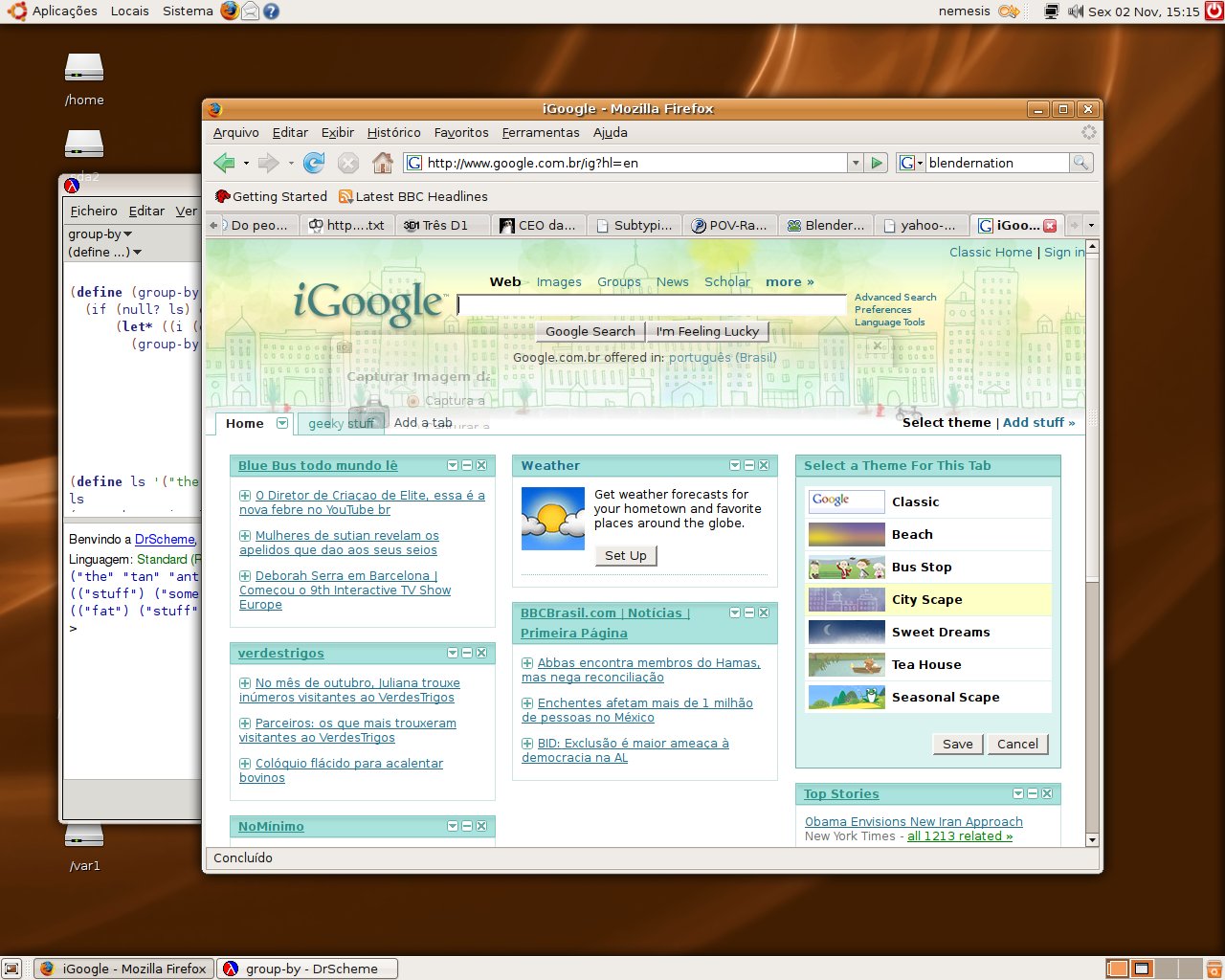Expand the Abbas encontra membros news item
The image size is (1225, 980).
pos(527,663)
